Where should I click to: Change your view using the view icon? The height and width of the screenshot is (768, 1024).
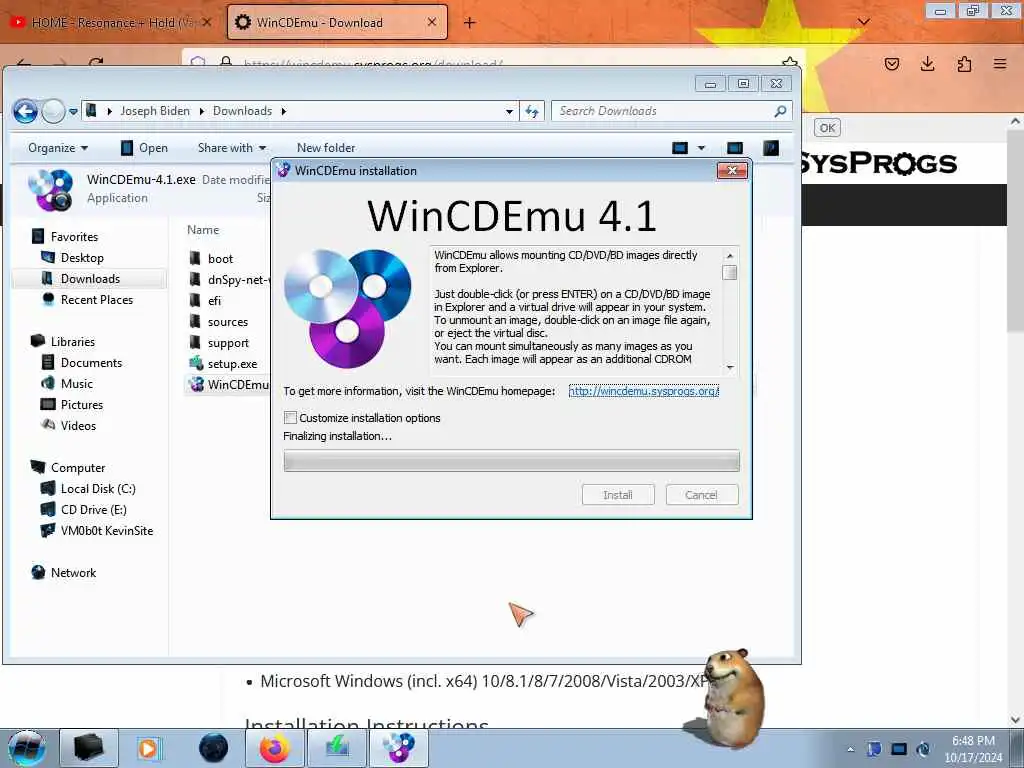680,148
